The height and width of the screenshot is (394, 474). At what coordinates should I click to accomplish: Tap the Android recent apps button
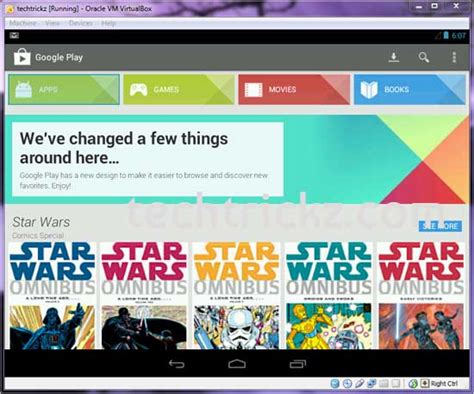(298, 364)
